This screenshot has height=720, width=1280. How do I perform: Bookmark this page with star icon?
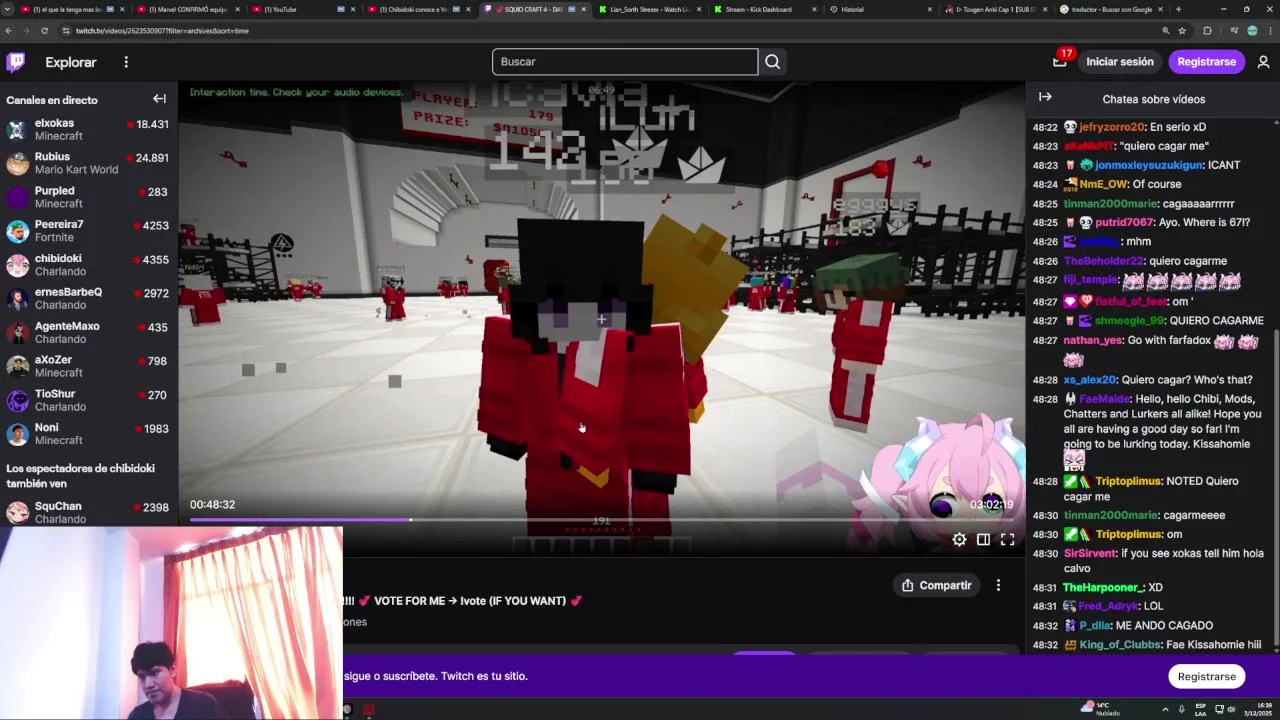pyautogui.click(x=1182, y=31)
